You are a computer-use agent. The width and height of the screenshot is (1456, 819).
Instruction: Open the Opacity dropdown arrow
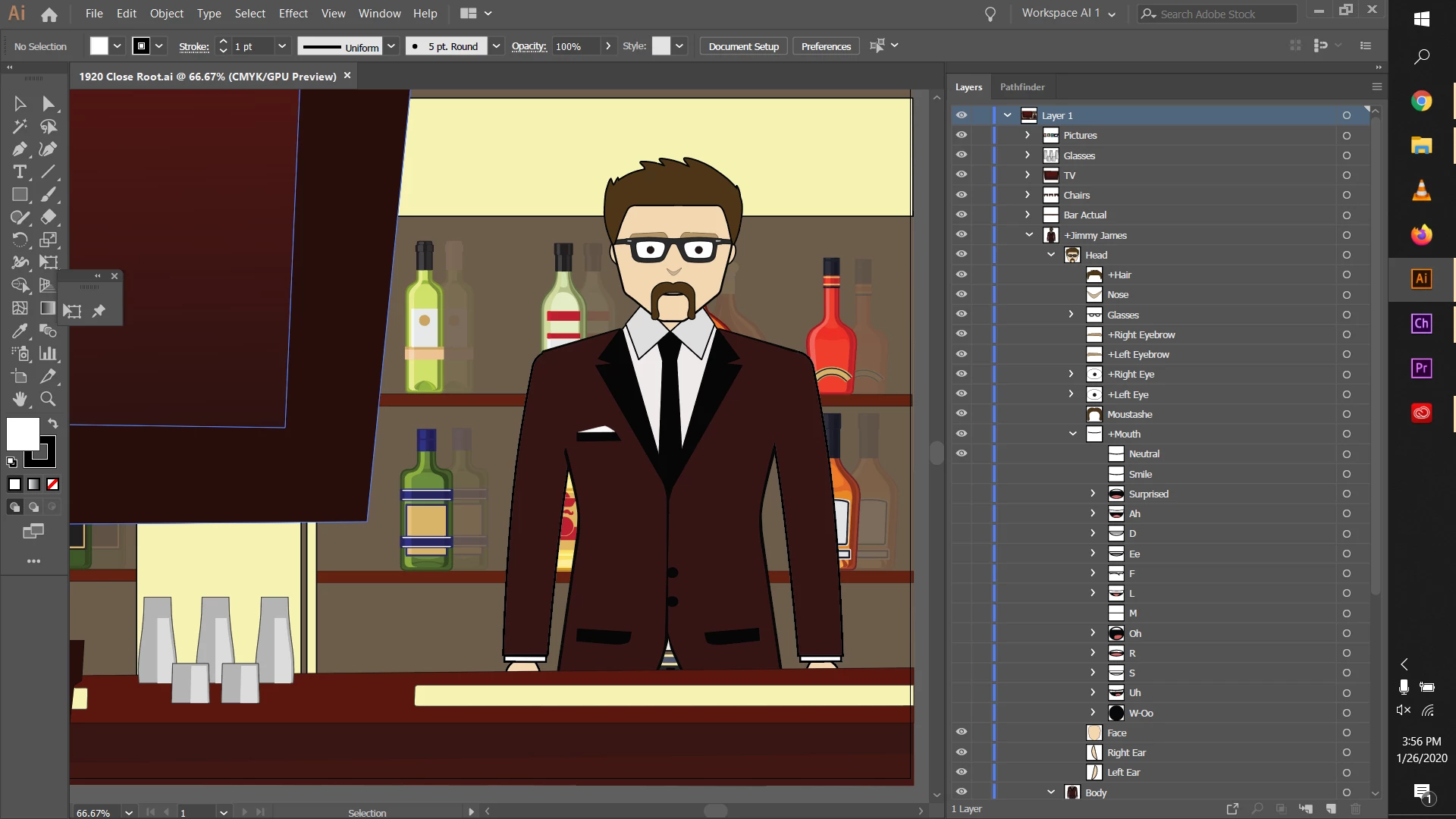(607, 46)
